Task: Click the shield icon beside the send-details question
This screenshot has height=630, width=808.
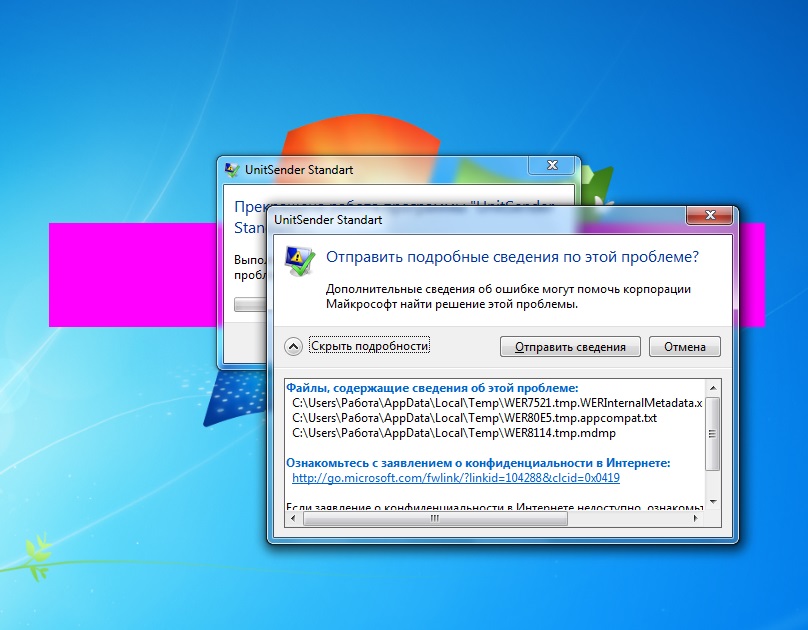Action: 300,260
